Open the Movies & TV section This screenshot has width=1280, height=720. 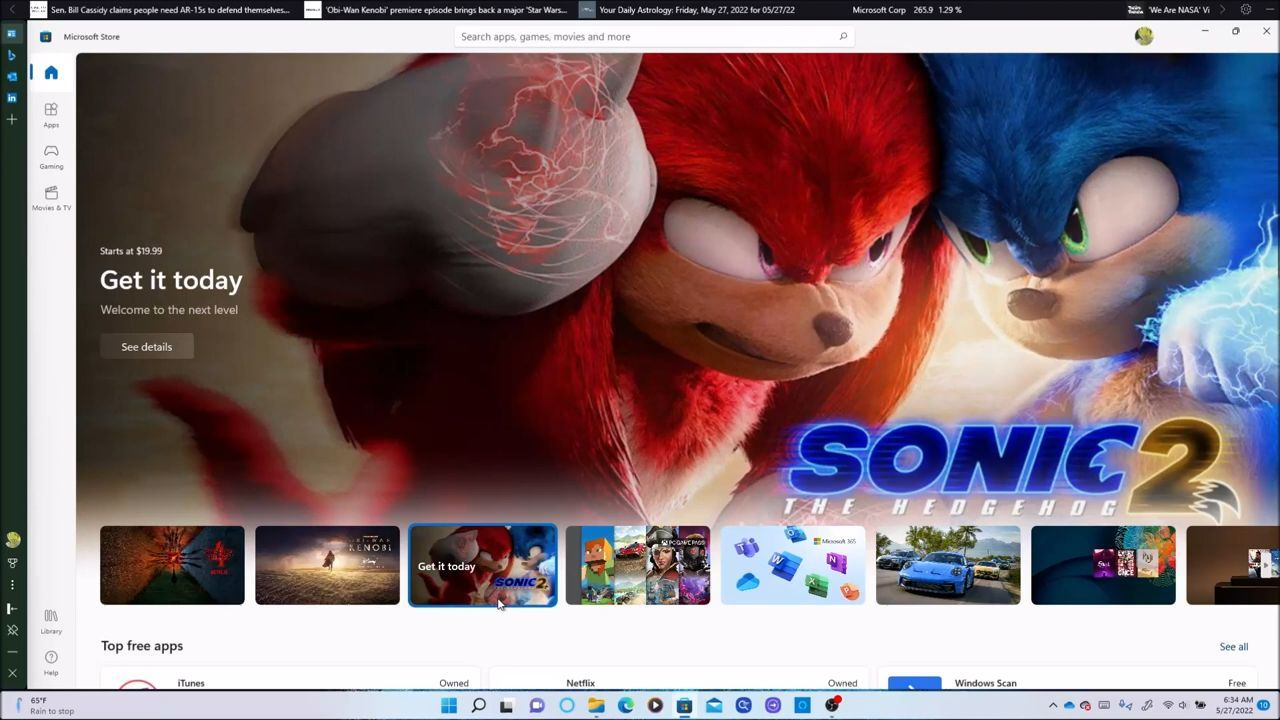pyautogui.click(x=51, y=198)
